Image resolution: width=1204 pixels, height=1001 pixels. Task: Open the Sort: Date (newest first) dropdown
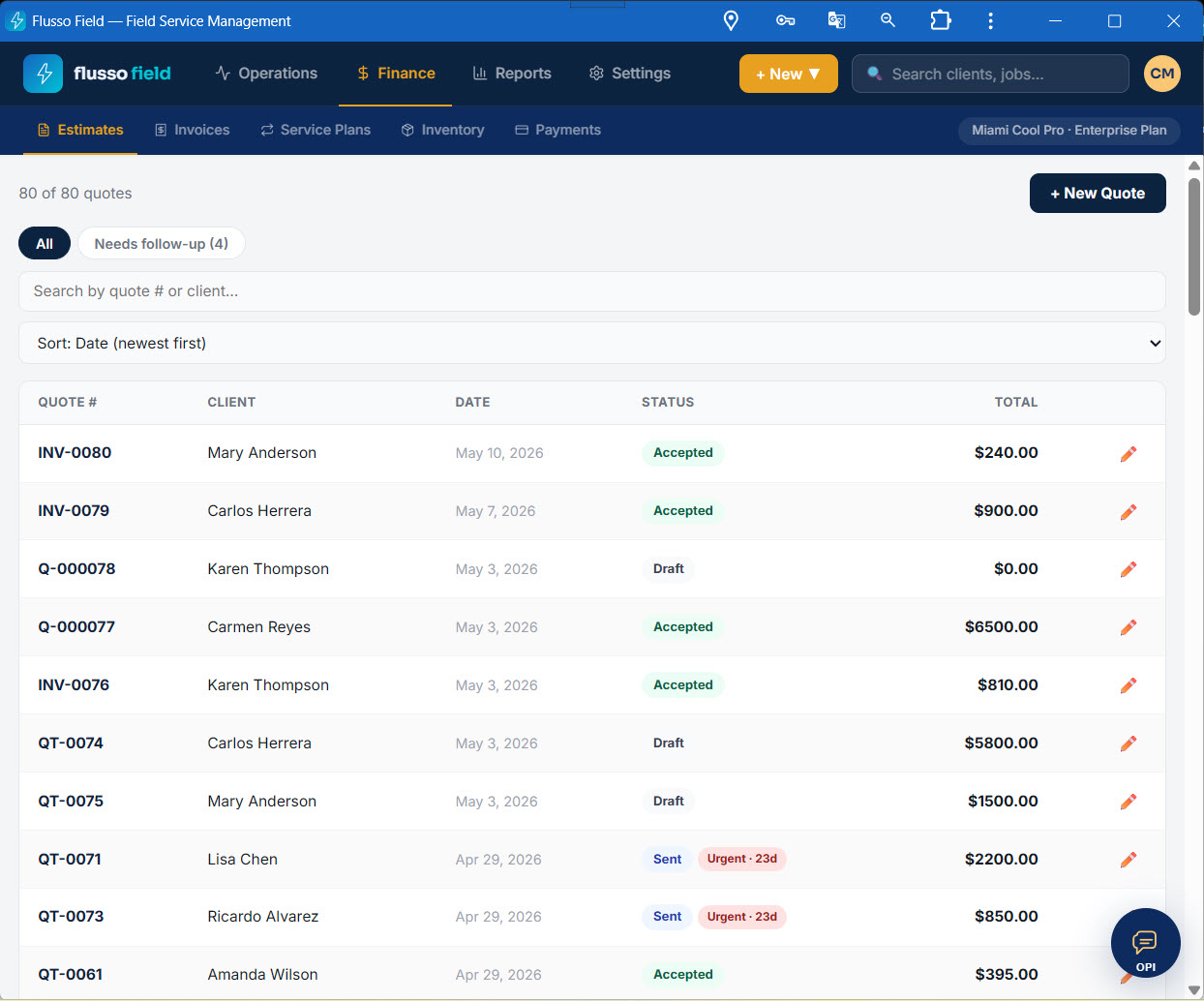(x=592, y=343)
